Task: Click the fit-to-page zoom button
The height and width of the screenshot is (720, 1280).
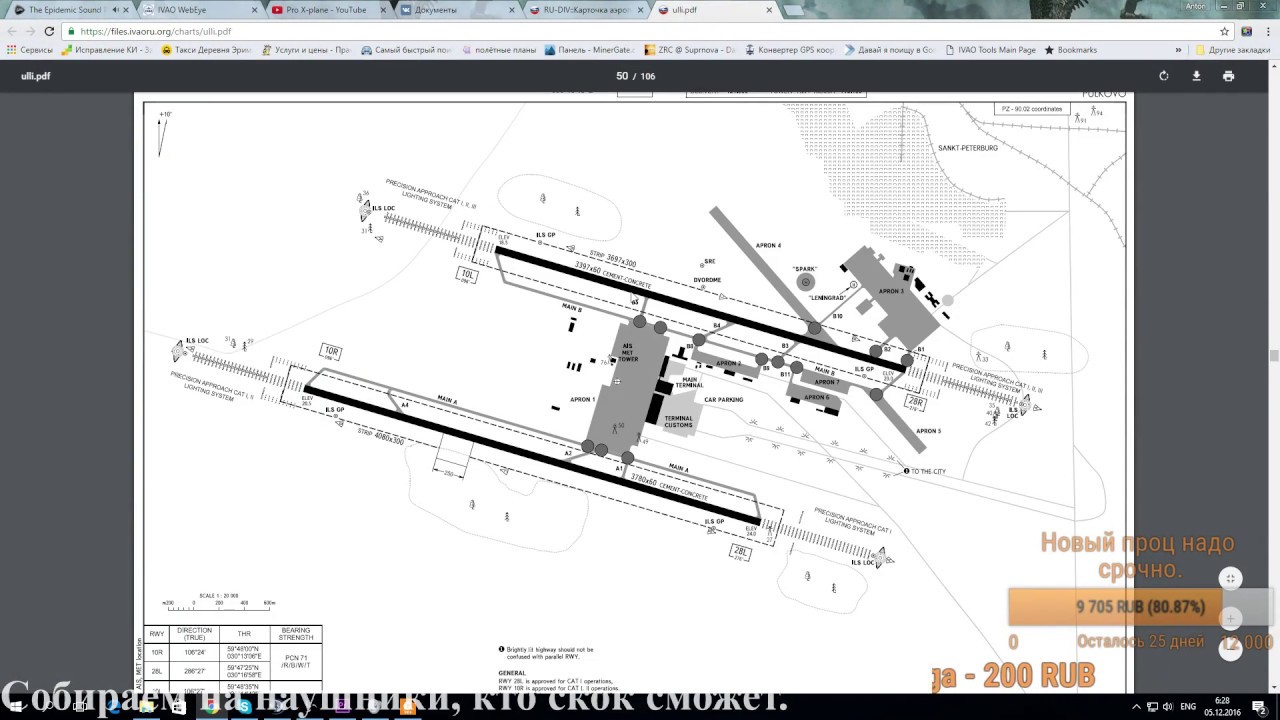Action: point(1231,578)
